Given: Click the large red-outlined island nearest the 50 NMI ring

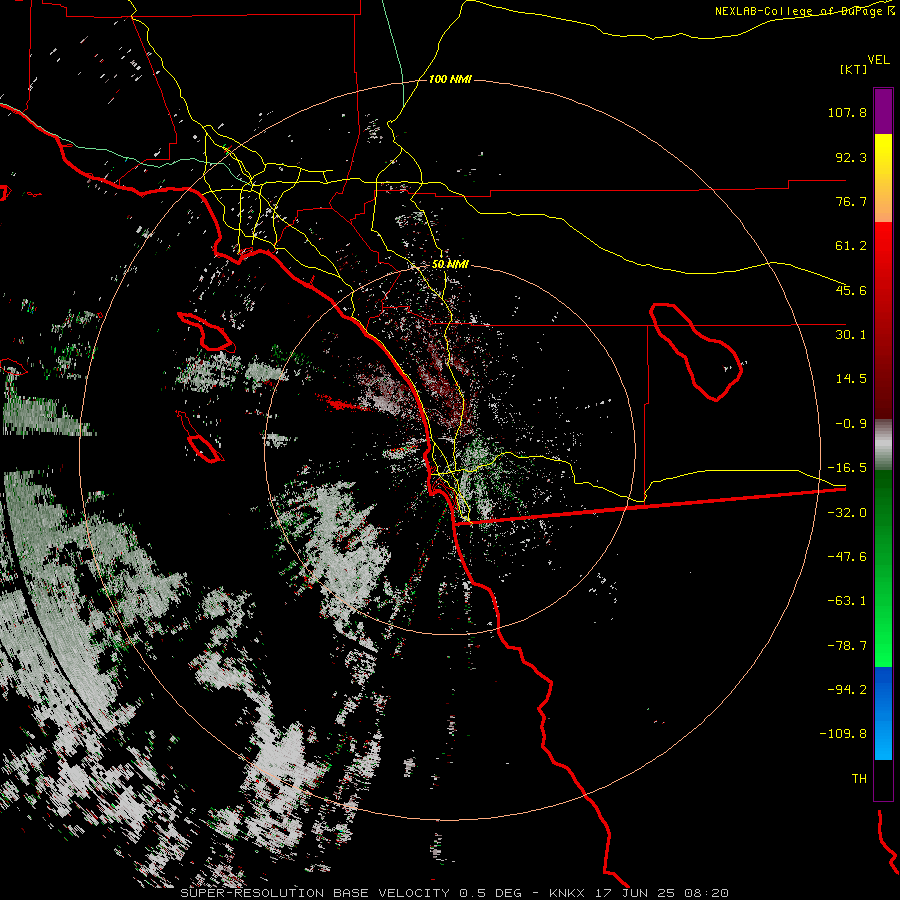Looking at the screenshot, I should 207,332.
